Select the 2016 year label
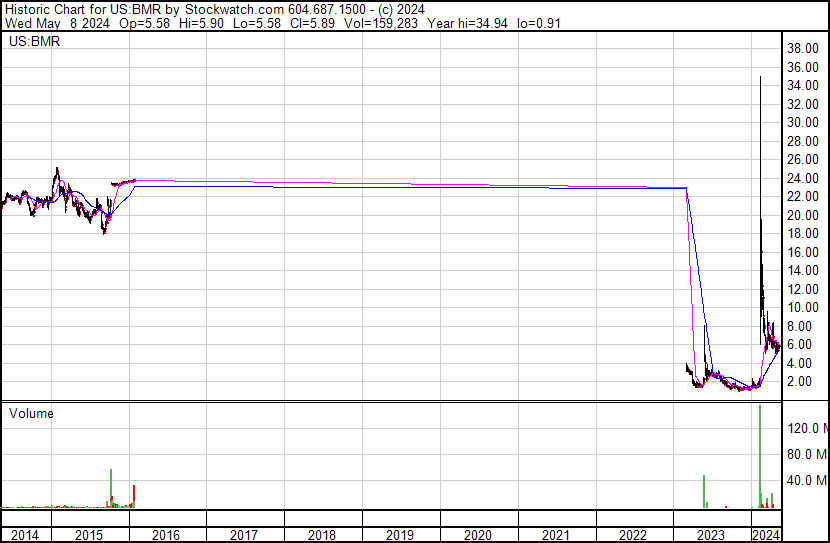 pyautogui.click(x=166, y=536)
